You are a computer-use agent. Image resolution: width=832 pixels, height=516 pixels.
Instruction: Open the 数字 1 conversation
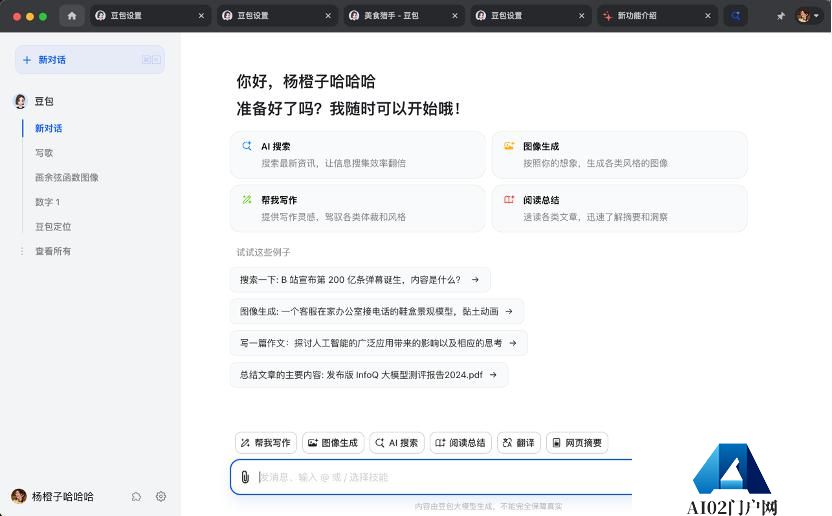tap(47, 202)
